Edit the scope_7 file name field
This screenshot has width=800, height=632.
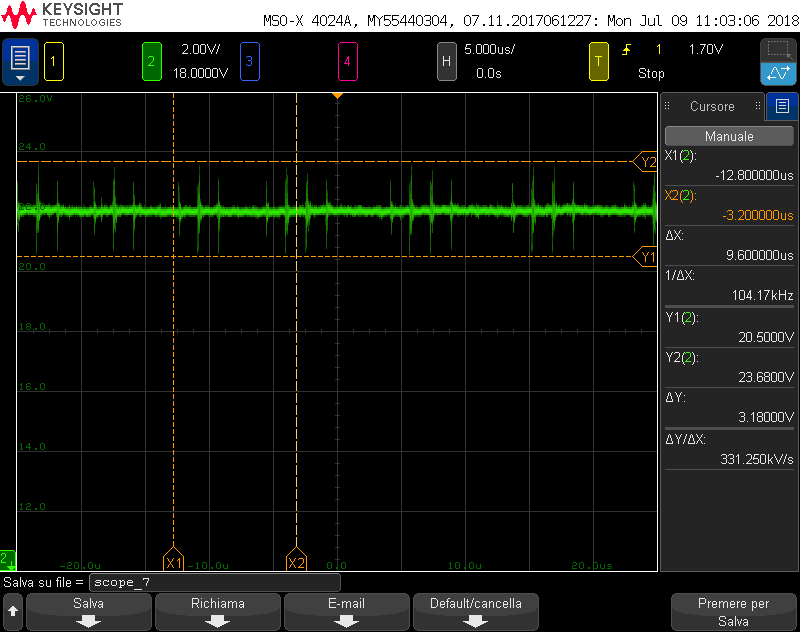point(214,583)
